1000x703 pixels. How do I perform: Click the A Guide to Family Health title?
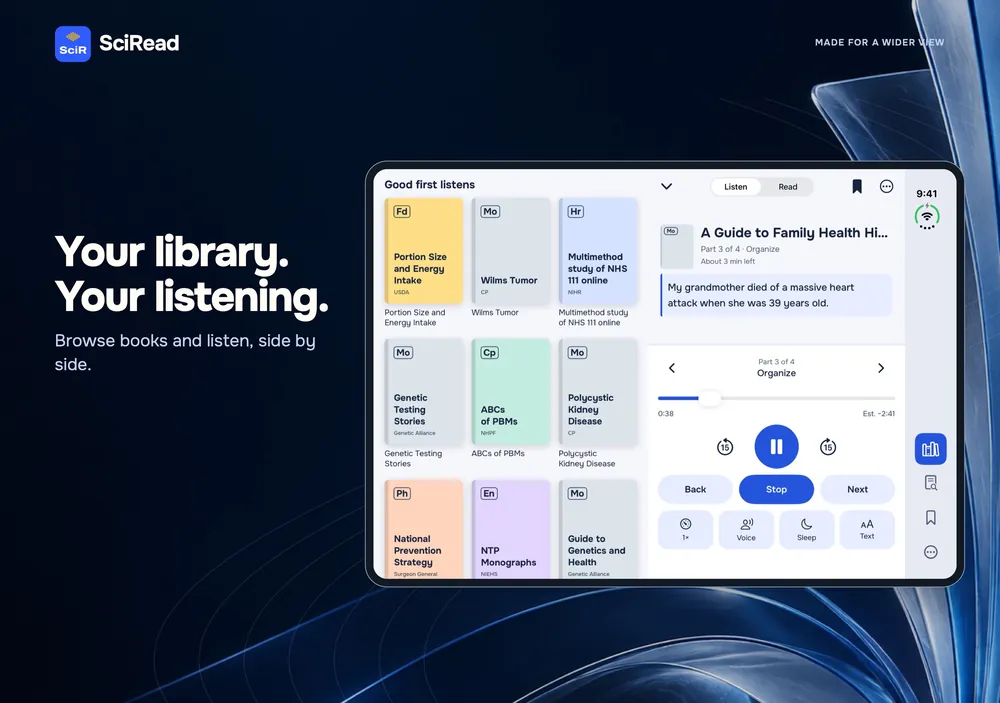794,233
